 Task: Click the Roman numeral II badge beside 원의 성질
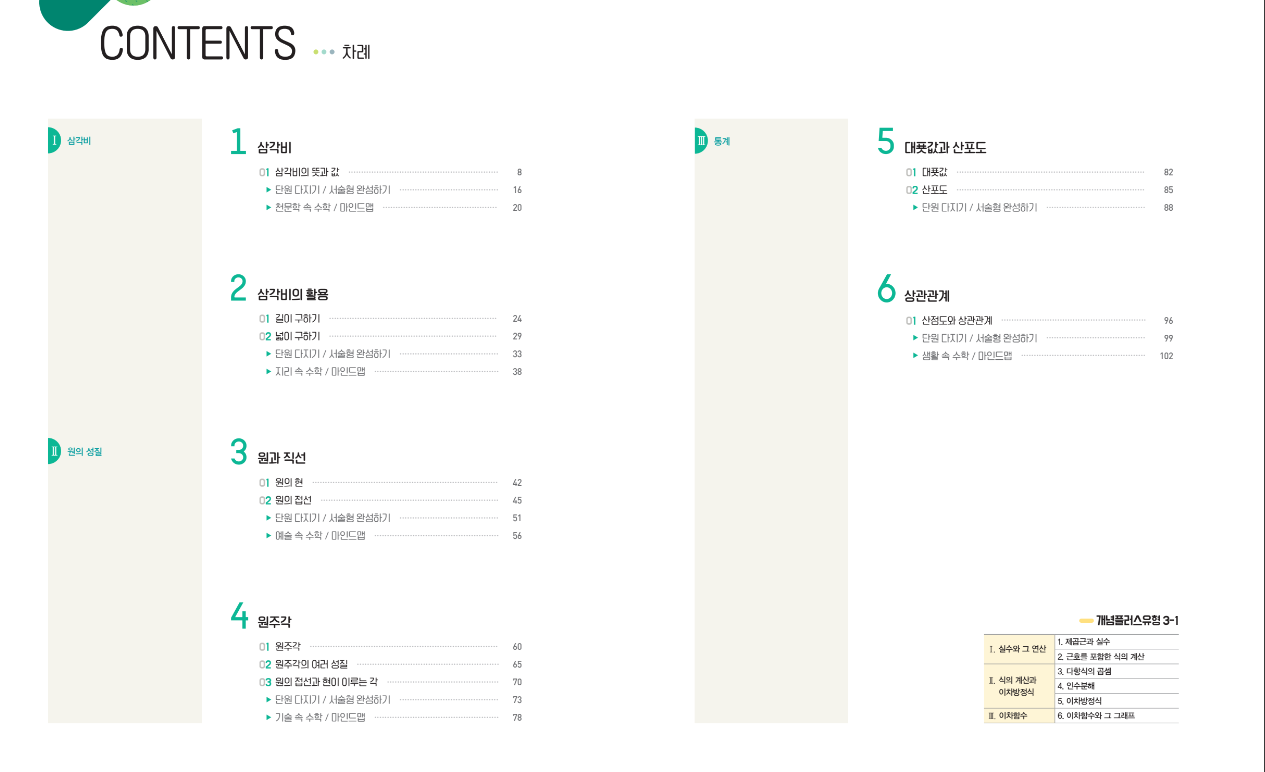[x=53, y=452]
